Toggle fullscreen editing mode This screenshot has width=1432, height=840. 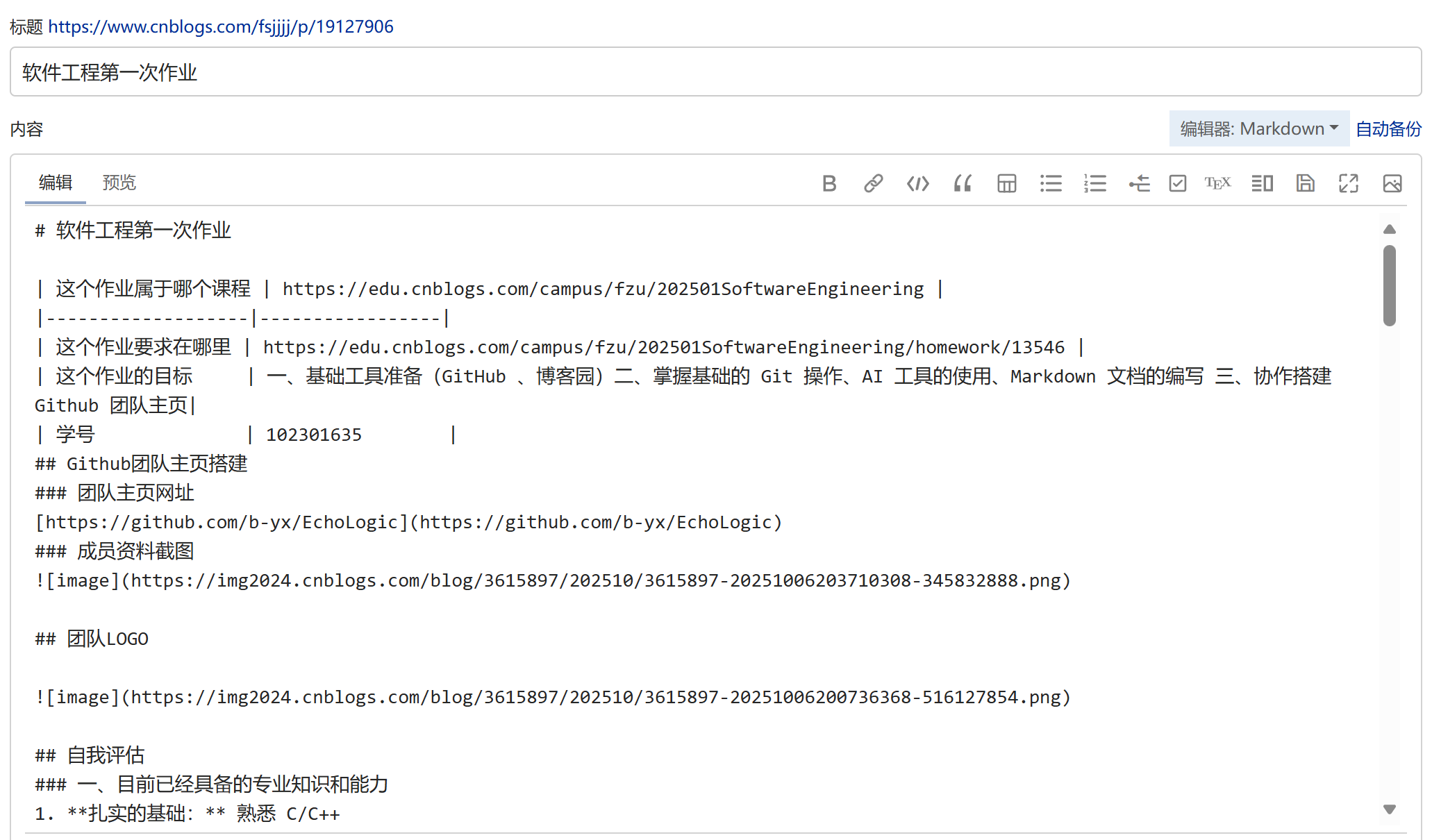[x=1349, y=183]
